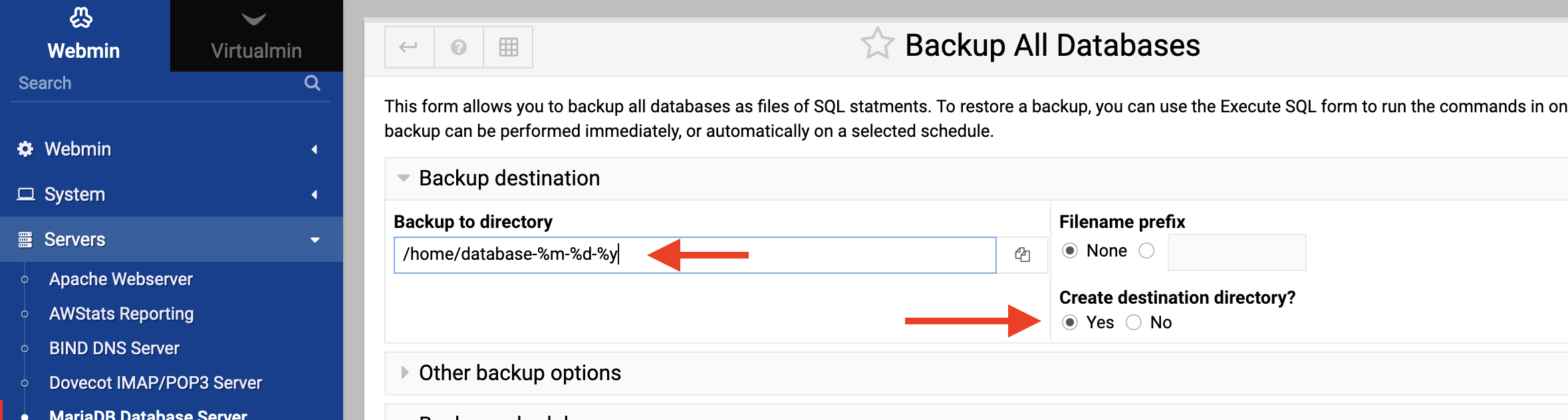Click the module index grid icon
Viewport: 1568px width, 420px height.
click(508, 47)
